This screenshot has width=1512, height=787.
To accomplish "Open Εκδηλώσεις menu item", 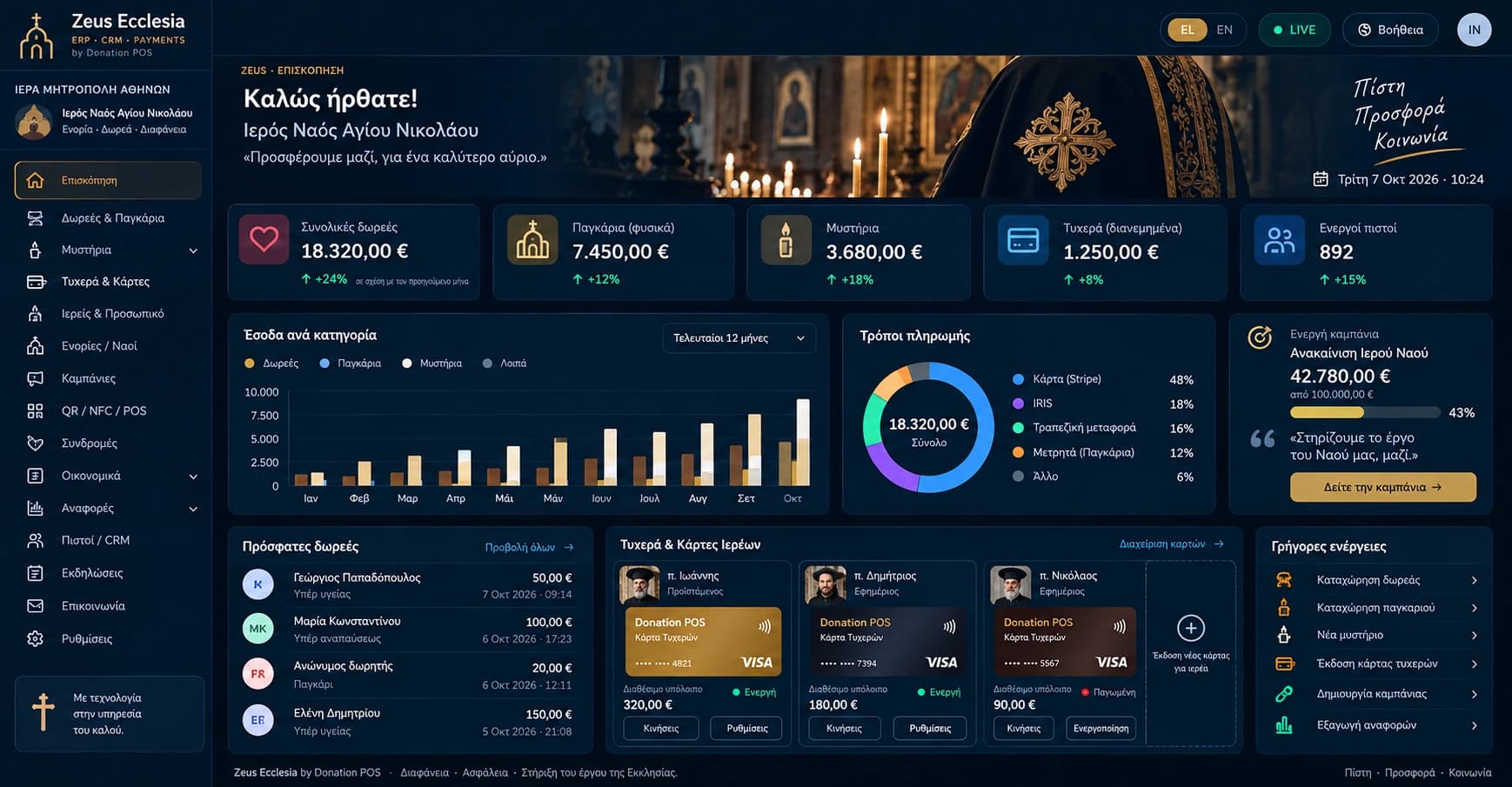I will (x=108, y=573).
